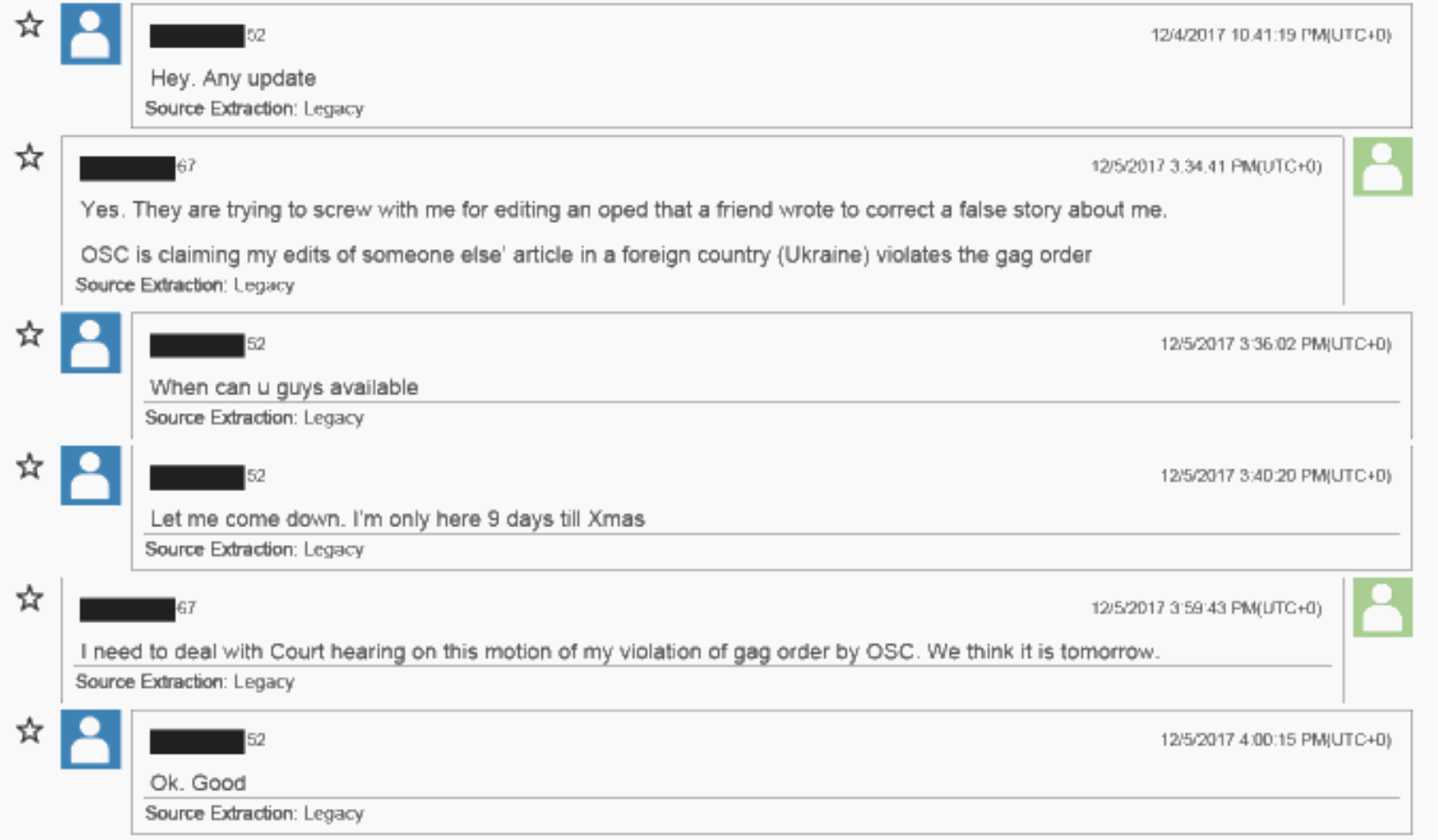The height and width of the screenshot is (840, 1438).
Task: Select message mentioning Ukraine gag order
Action: (586, 255)
